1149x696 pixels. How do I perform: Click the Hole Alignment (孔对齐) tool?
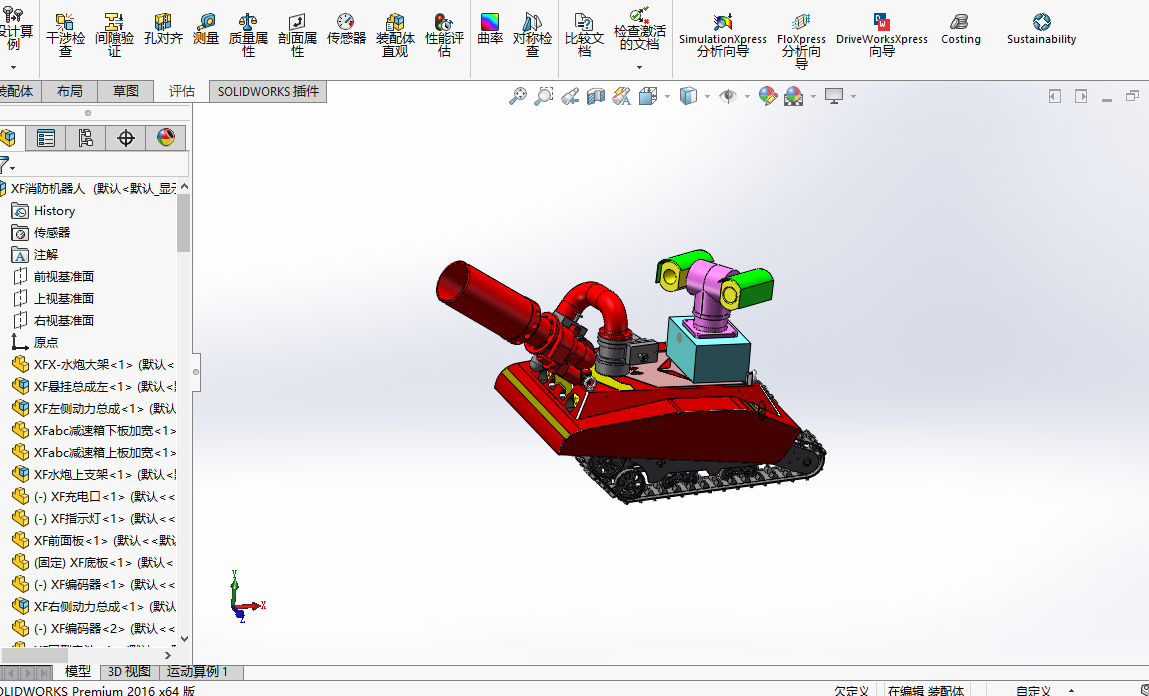[x=163, y=29]
